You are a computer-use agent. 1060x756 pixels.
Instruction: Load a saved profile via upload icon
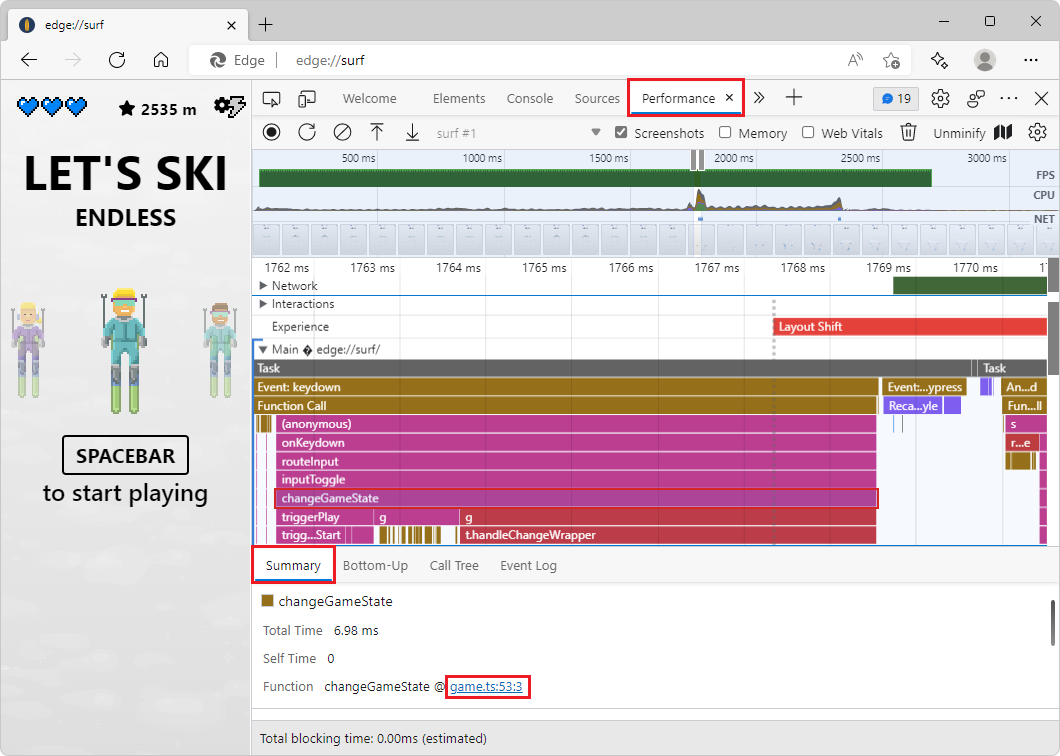tap(377, 132)
